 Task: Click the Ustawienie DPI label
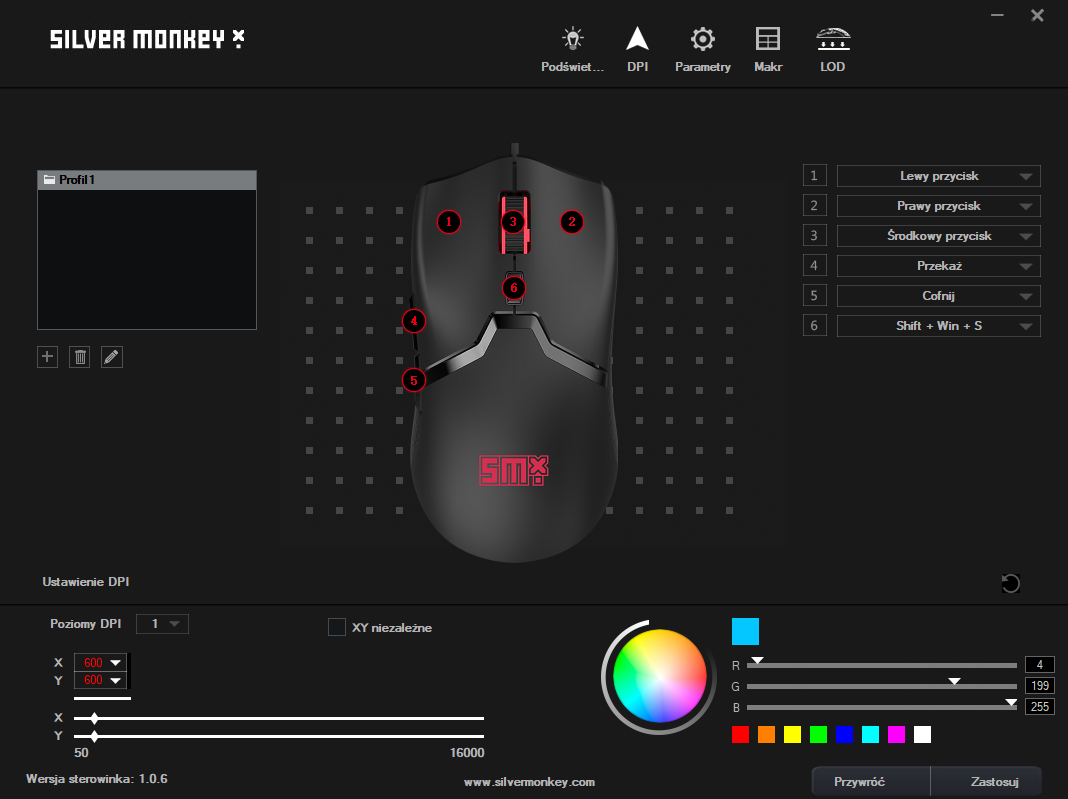[86, 582]
